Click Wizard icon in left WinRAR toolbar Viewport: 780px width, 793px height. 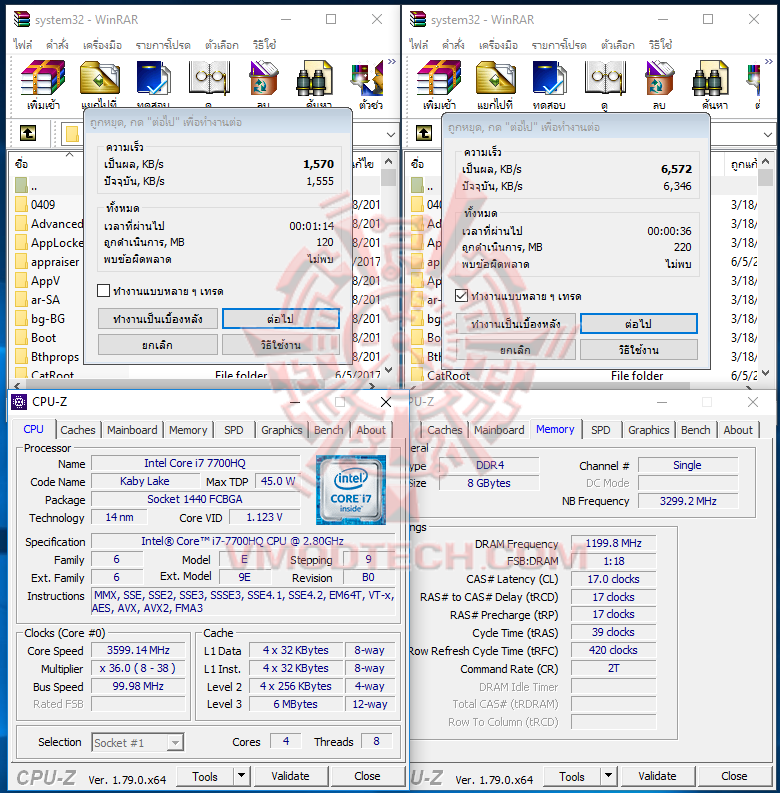point(368,78)
